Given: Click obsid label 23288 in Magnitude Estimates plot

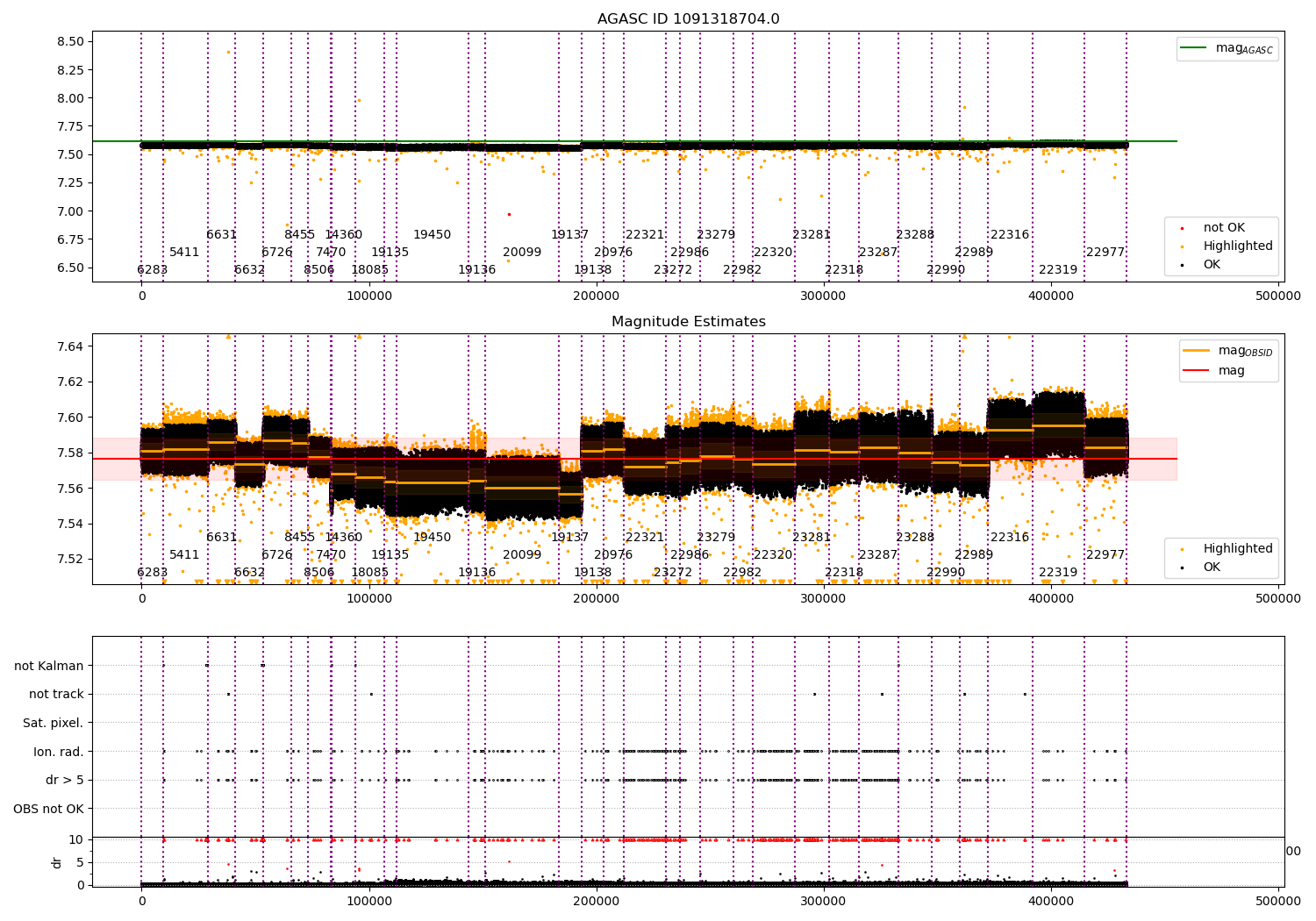Looking at the screenshot, I should pyautogui.click(x=915, y=538).
